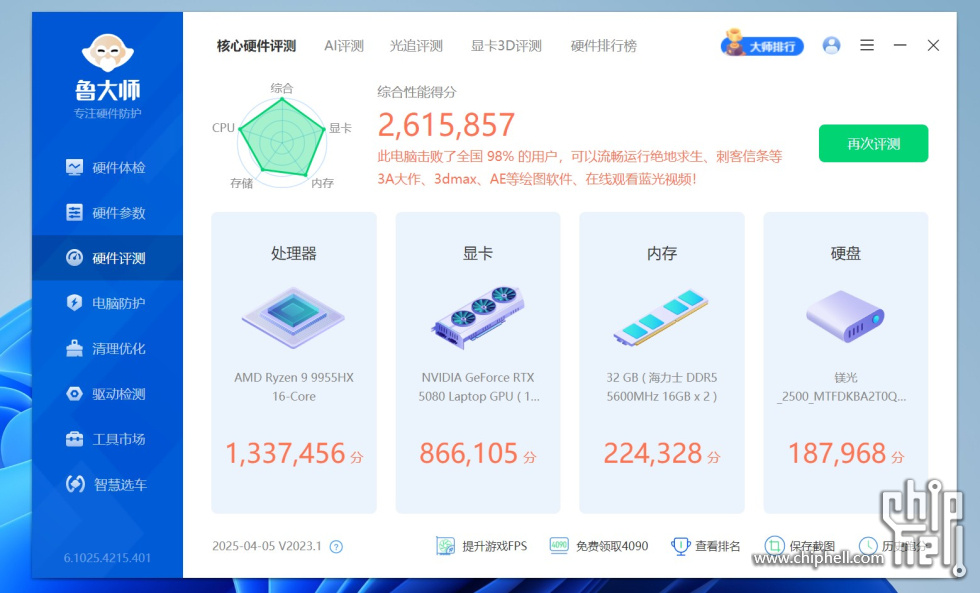Open 智慧选车 in the sidebar

tap(107, 484)
